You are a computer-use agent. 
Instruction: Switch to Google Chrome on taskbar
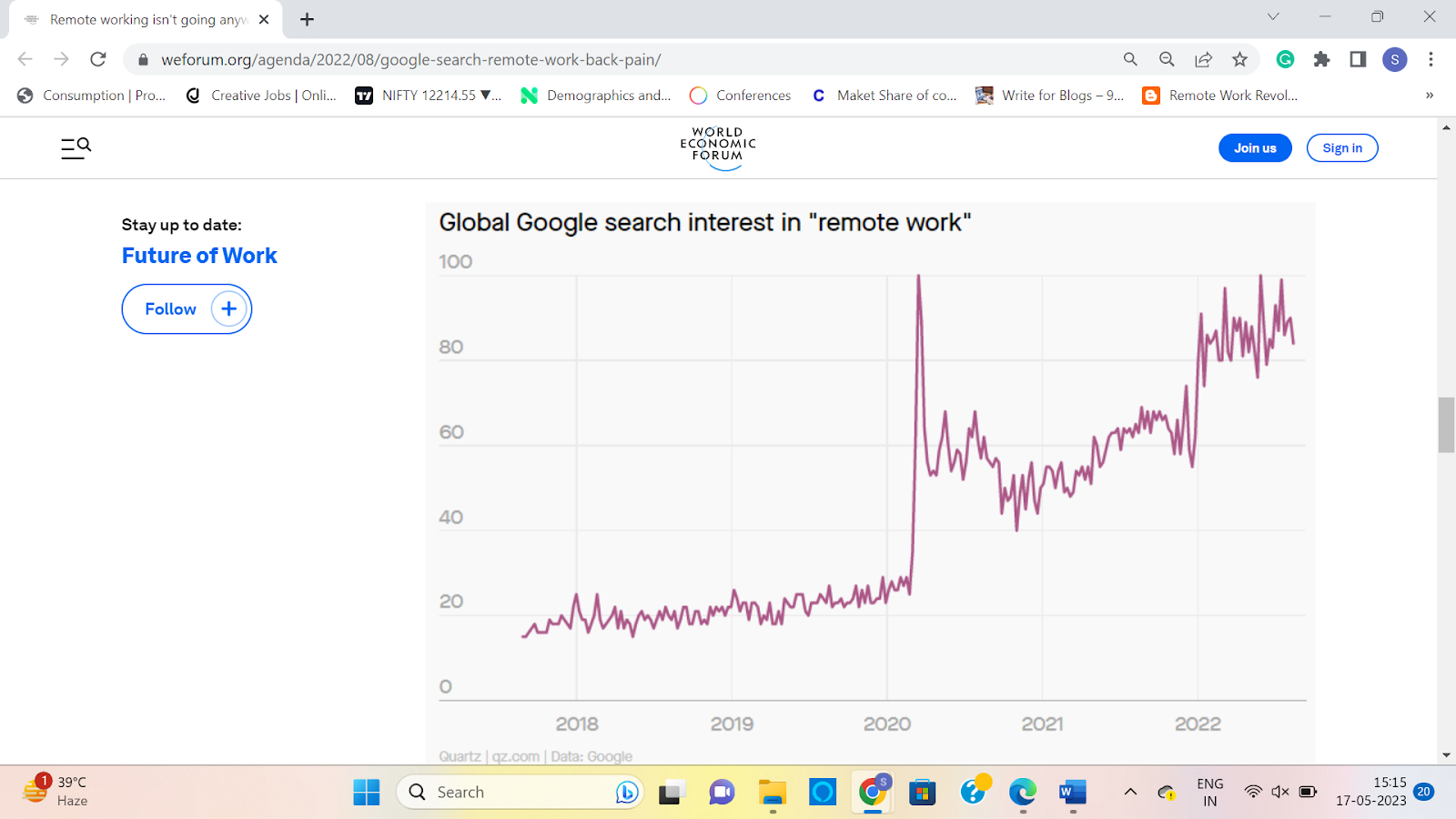pos(873,792)
